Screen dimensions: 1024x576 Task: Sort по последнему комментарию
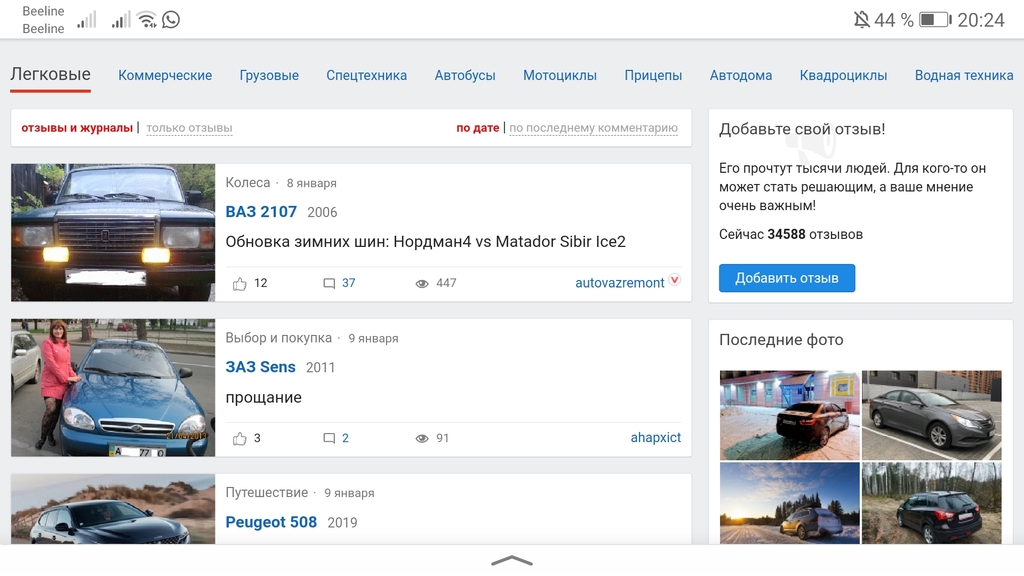pos(594,128)
